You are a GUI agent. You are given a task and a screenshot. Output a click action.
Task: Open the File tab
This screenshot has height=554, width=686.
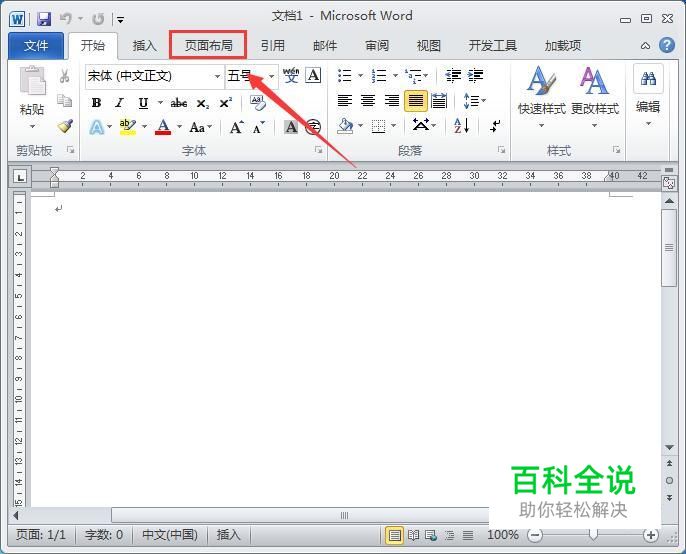(36, 46)
